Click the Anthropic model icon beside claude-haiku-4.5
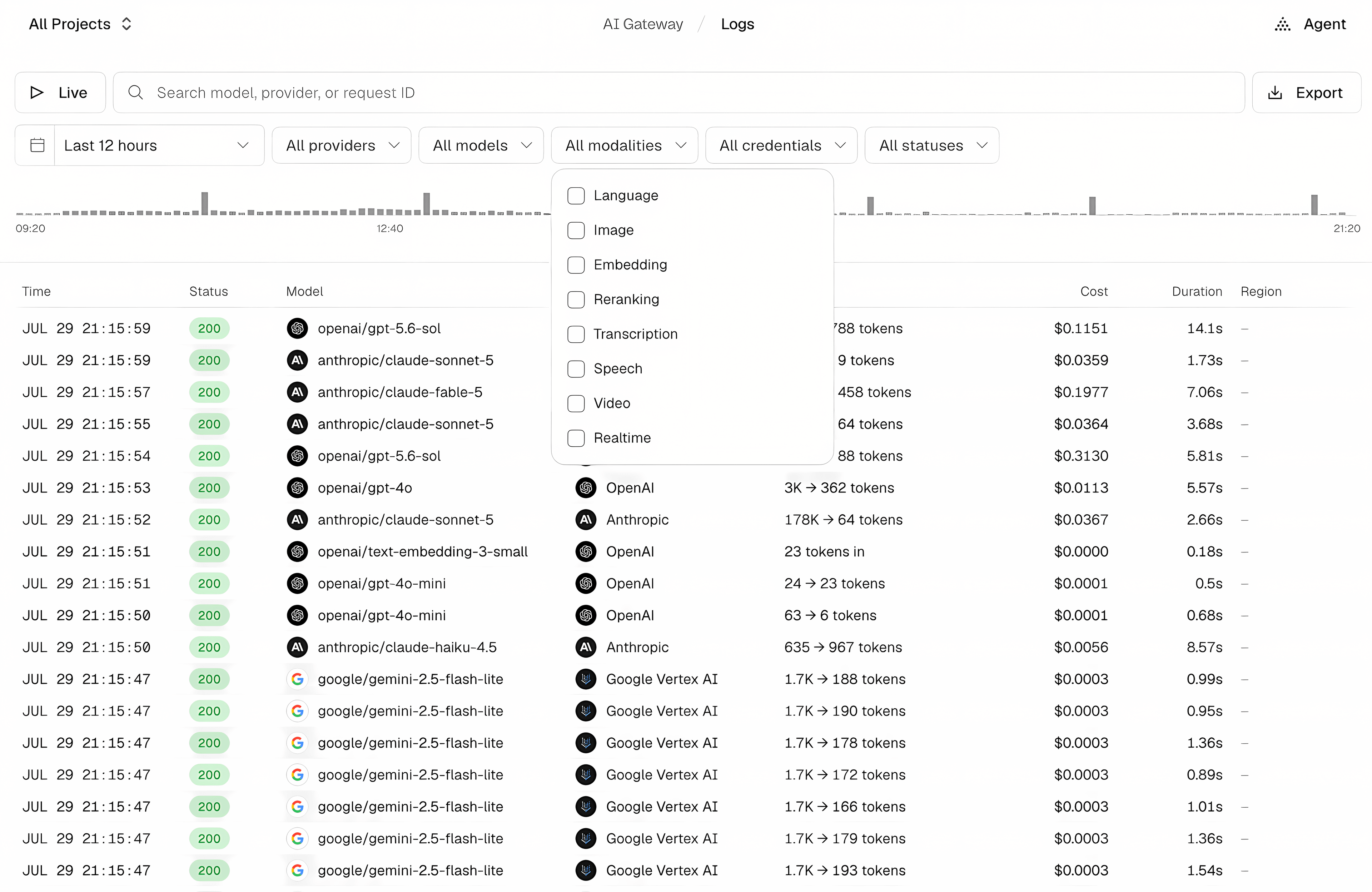 point(298,648)
